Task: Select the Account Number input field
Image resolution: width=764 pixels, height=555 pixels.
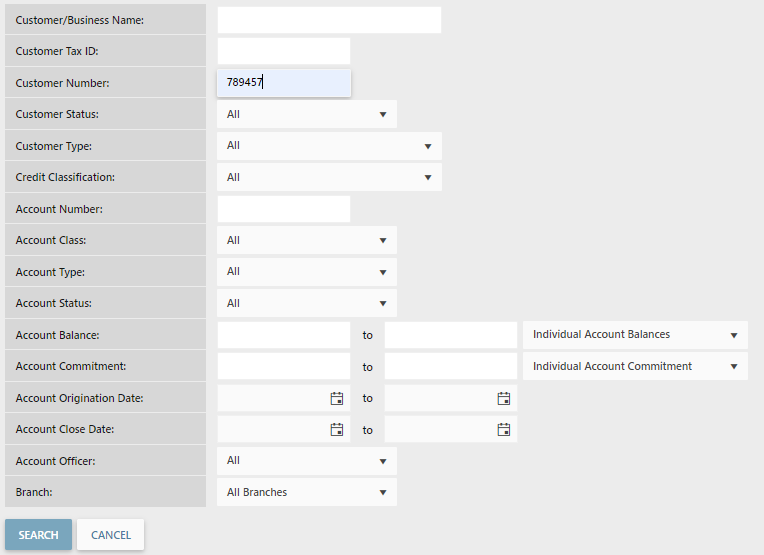Action: (283, 209)
